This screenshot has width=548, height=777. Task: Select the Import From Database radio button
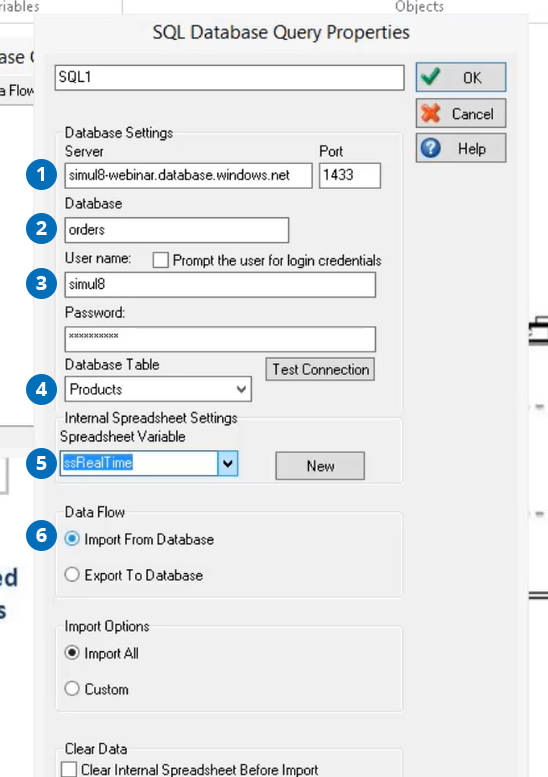[x=72, y=539]
